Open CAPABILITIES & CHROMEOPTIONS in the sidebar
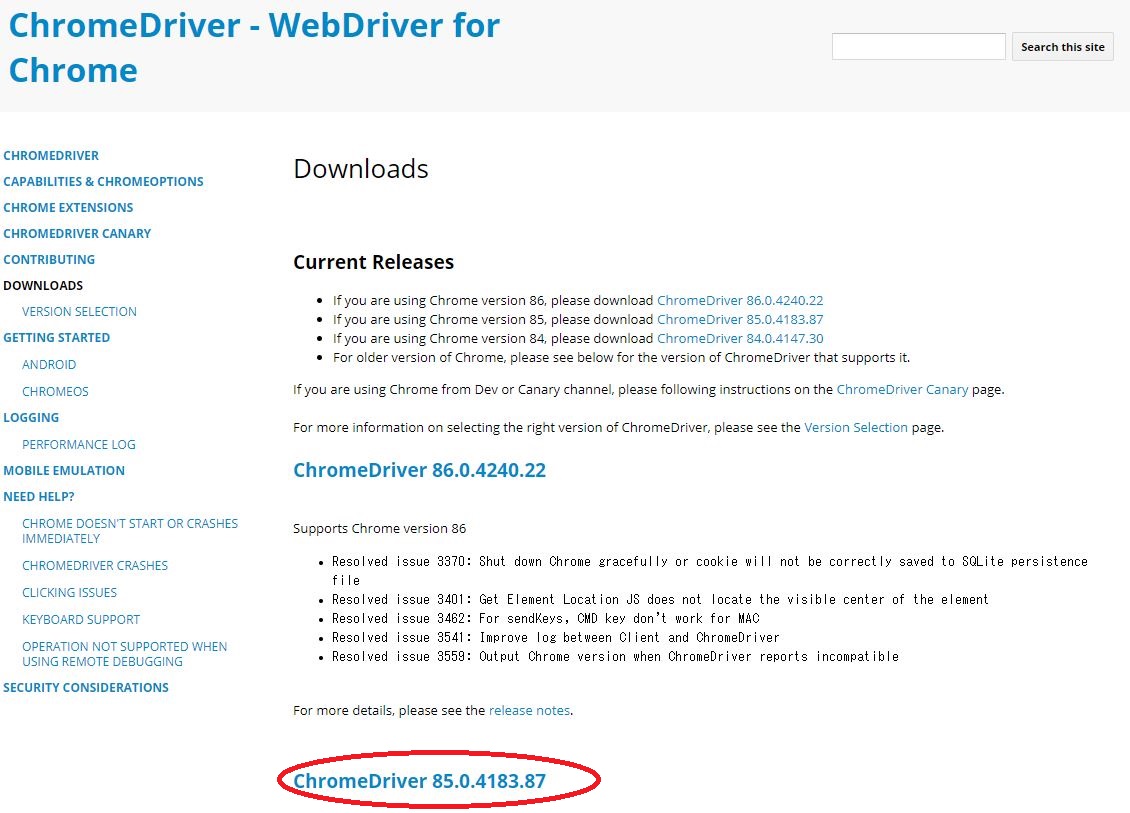This screenshot has height=813, width=1130. pyautogui.click(x=103, y=181)
